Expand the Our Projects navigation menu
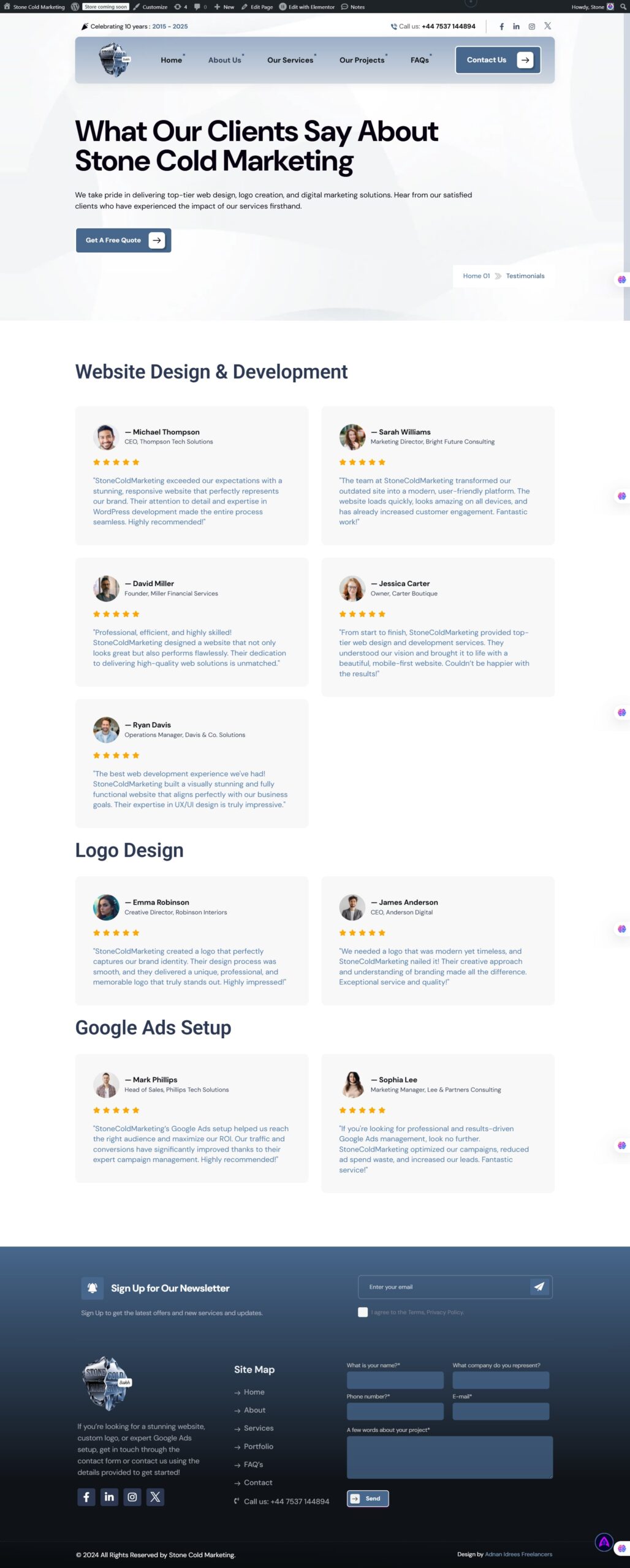Viewport: 630px width, 1568px height. [362, 60]
